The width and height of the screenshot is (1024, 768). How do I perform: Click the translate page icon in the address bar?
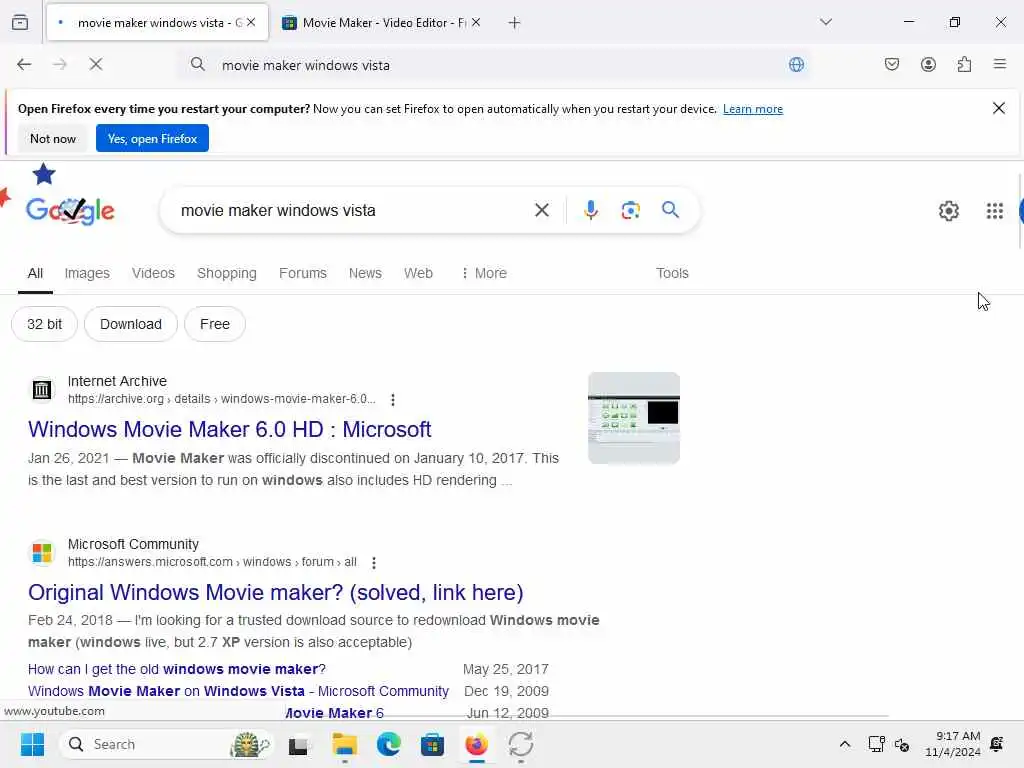click(796, 64)
